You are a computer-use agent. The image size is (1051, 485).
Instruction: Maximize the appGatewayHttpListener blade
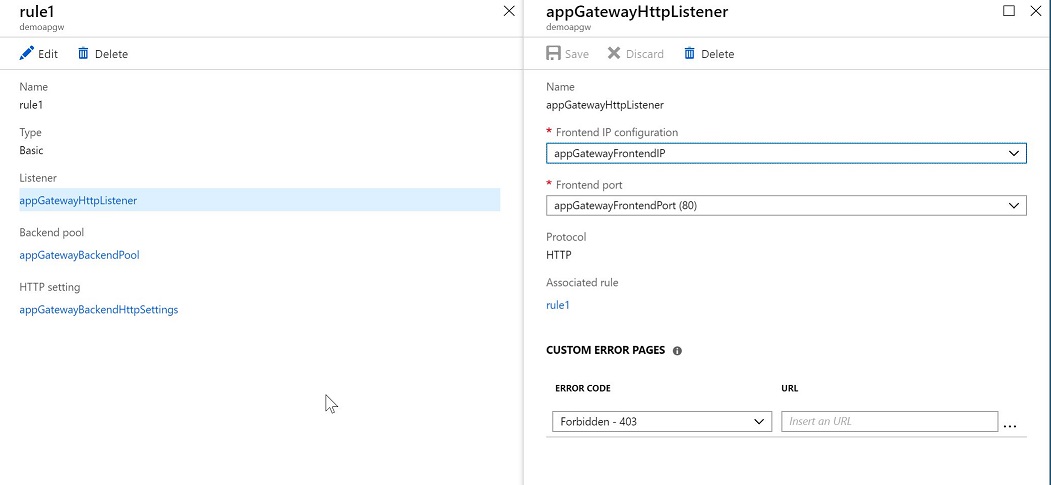[x=1009, y=11]
